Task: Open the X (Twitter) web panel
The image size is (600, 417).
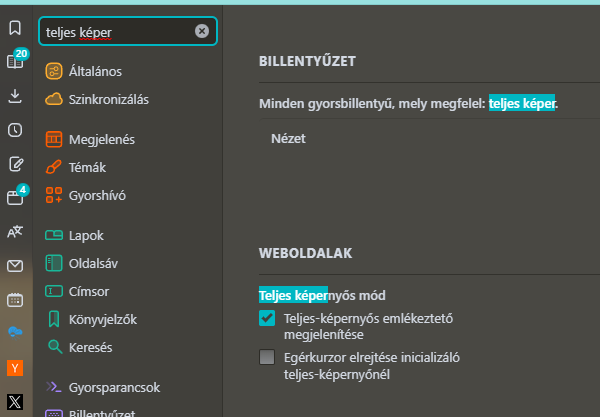Action: tap(15, 401)
